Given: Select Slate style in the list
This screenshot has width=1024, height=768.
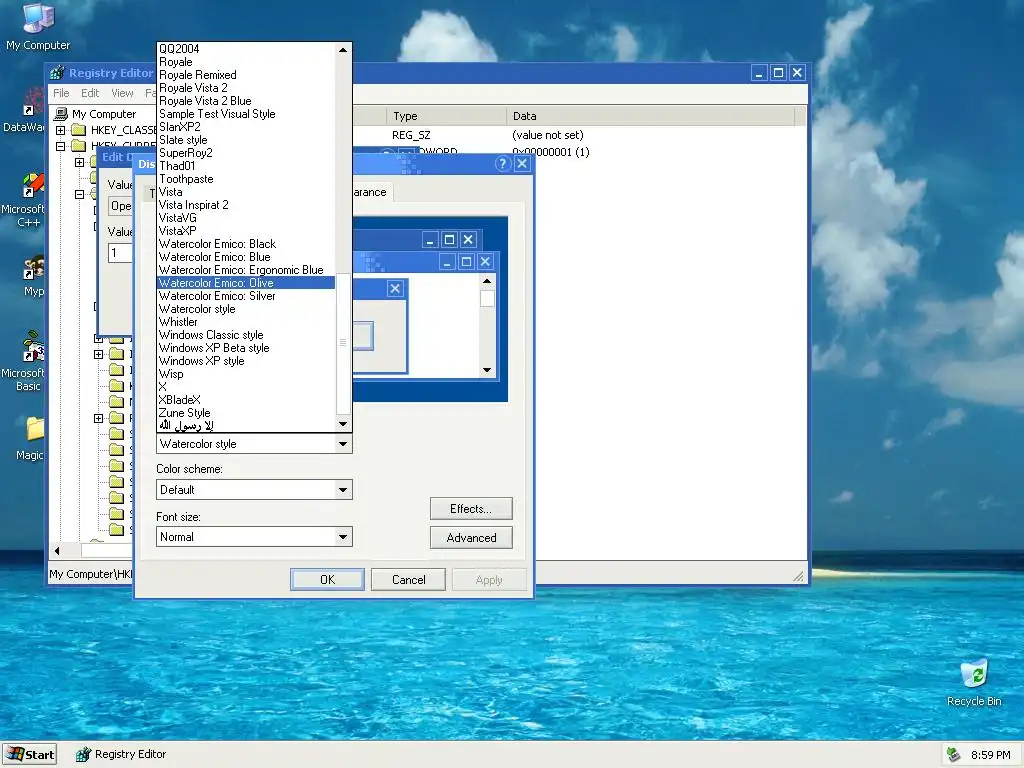Looking at the screenshot, I should pos(246,140).
